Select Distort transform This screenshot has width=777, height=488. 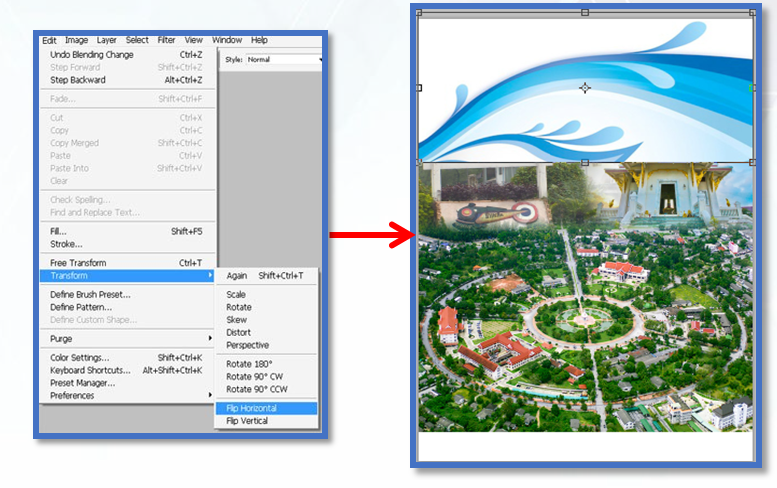click(x=267, y=332)
